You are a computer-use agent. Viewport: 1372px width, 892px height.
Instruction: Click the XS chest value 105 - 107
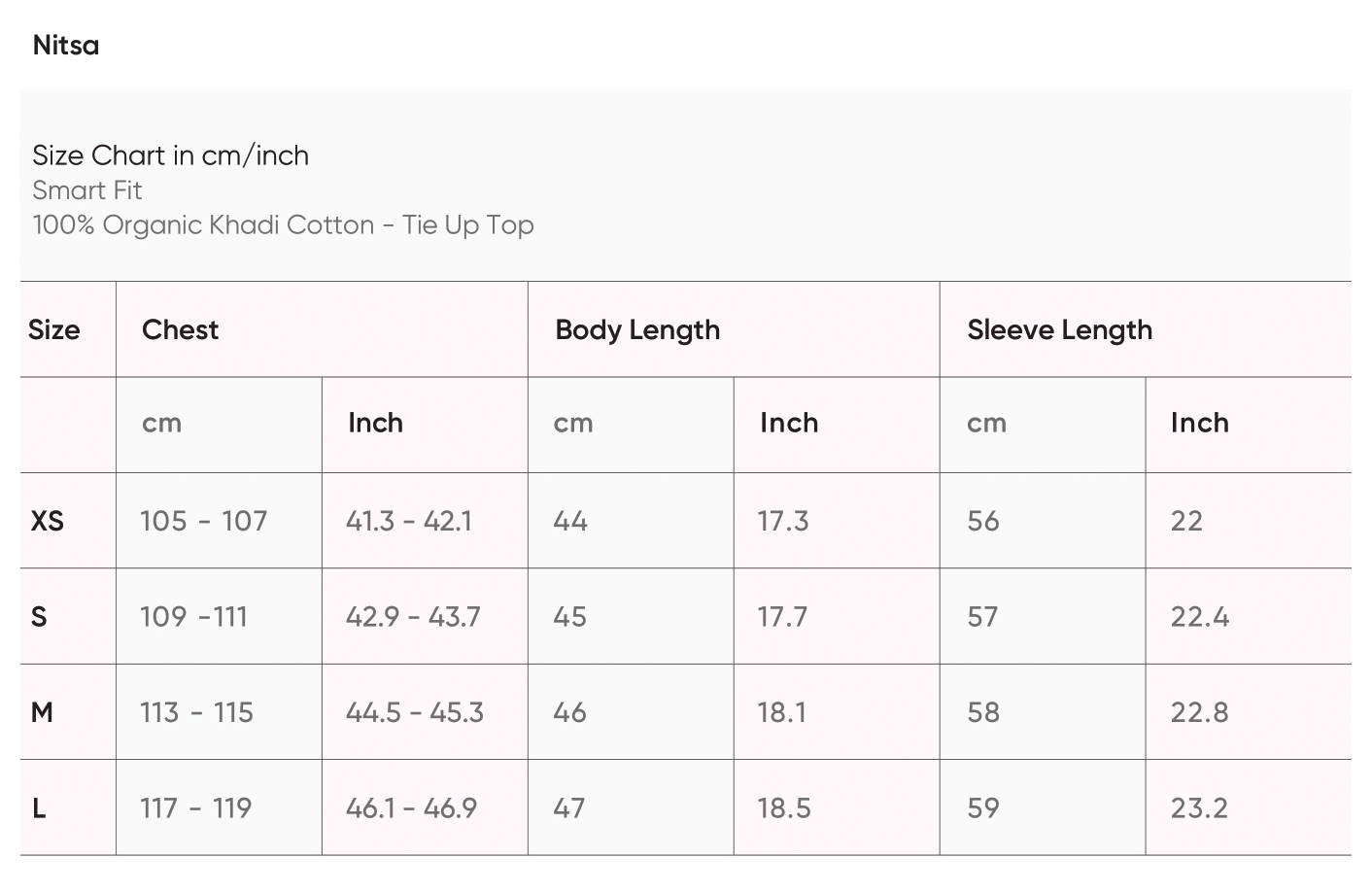pyautogui.click(x=203, y=522)
